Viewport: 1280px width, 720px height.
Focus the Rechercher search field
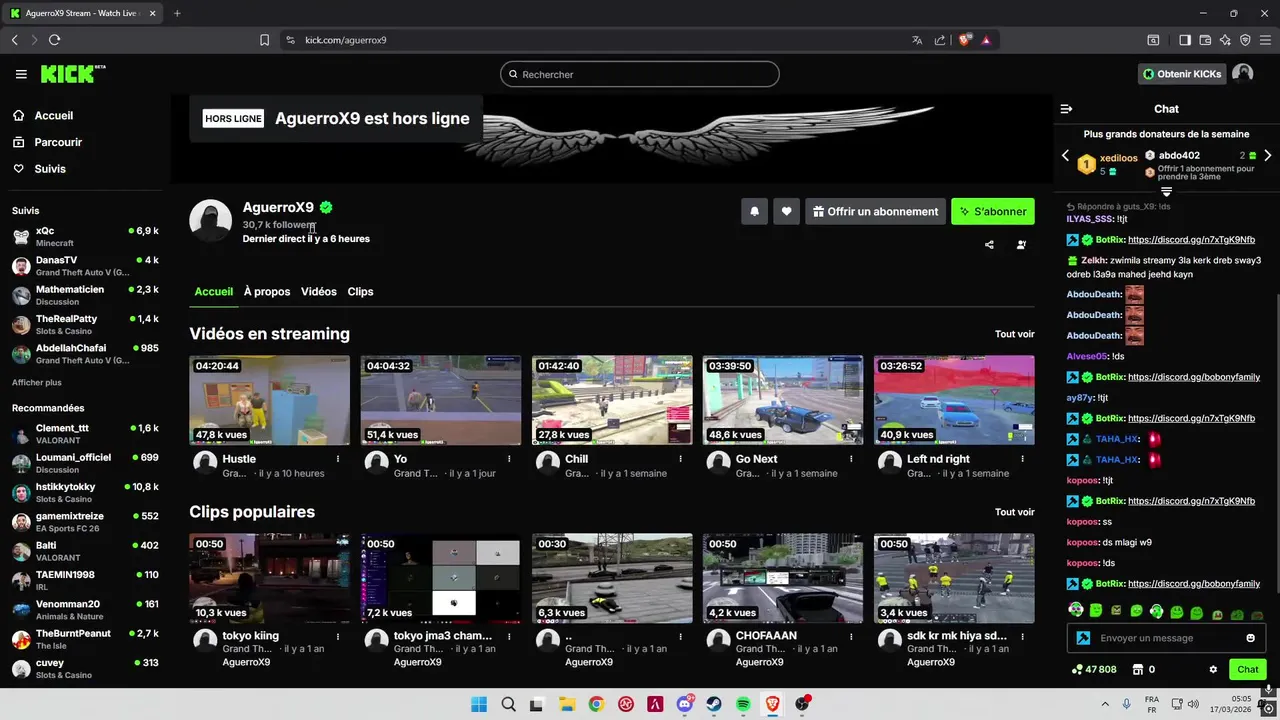639,74
